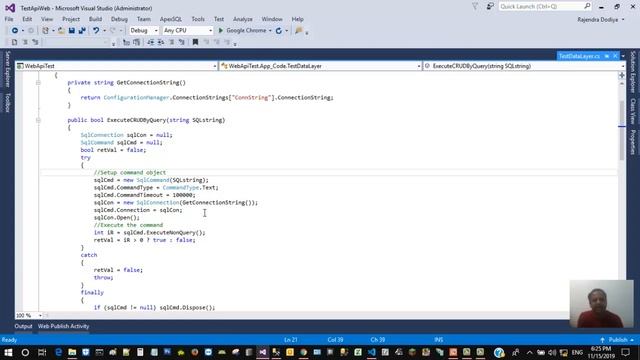The width and height of the screenshot is (640, 360).
Task: Open the Project menu
Action: tap(71, 19)
